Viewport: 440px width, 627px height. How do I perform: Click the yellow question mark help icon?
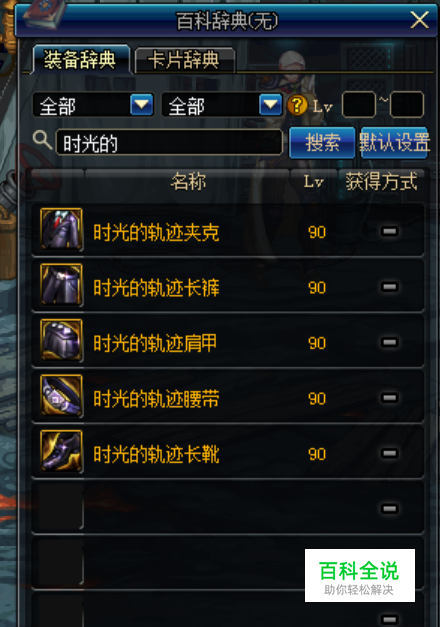tap(297, 106)
